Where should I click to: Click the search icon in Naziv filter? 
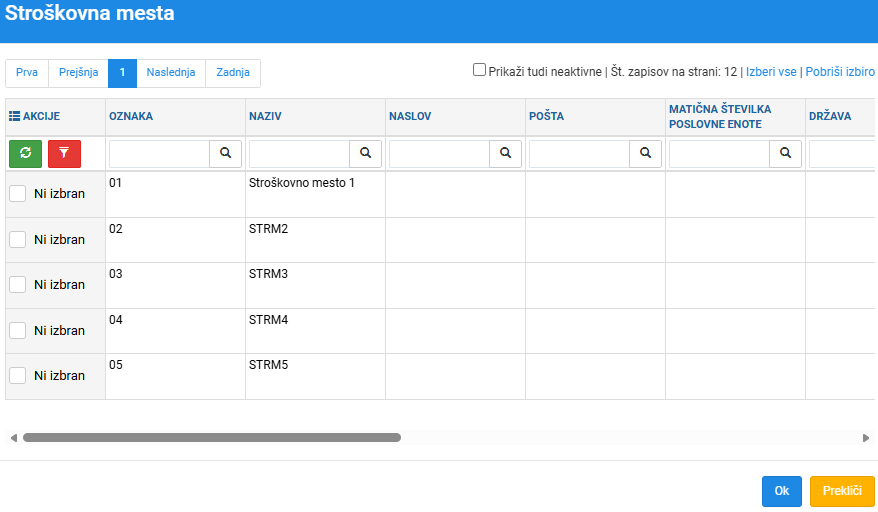click(x=366, y=153)
